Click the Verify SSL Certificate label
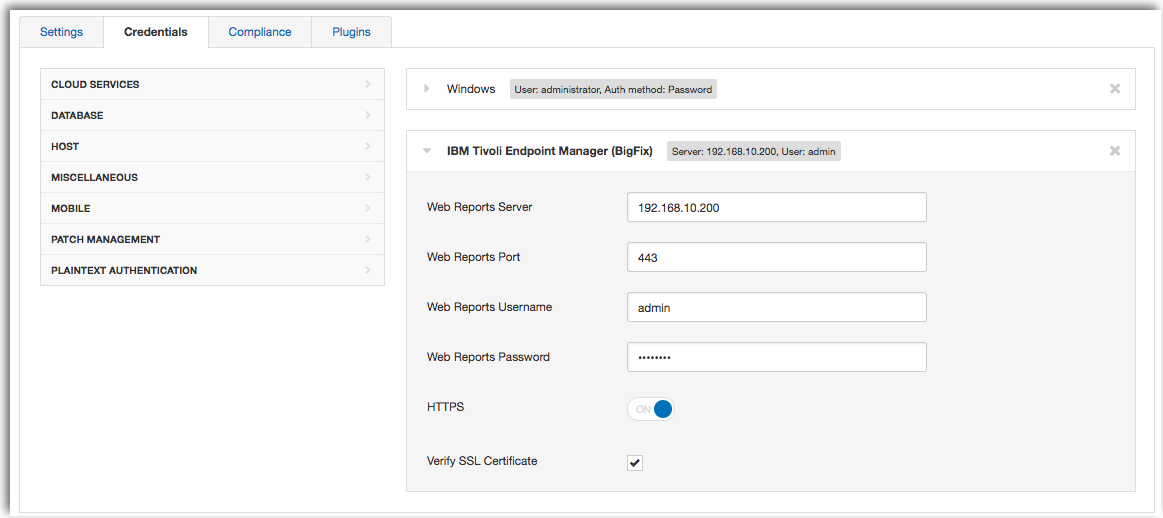 click(482, 461)
